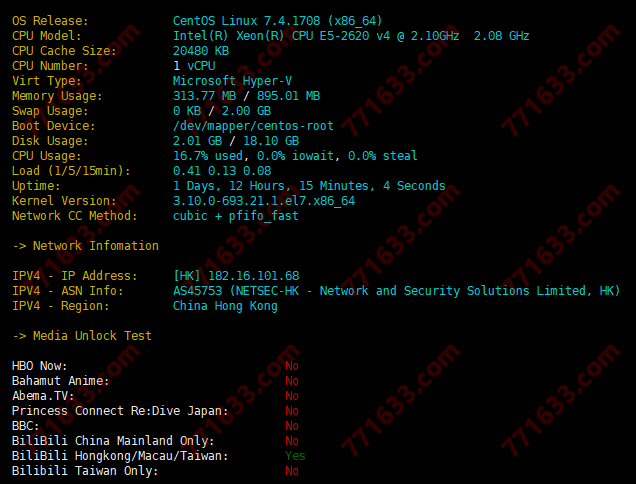Screen dimensions: 636x484
Task: Click the China Hong Kong region text
Action: coord(225,306)
